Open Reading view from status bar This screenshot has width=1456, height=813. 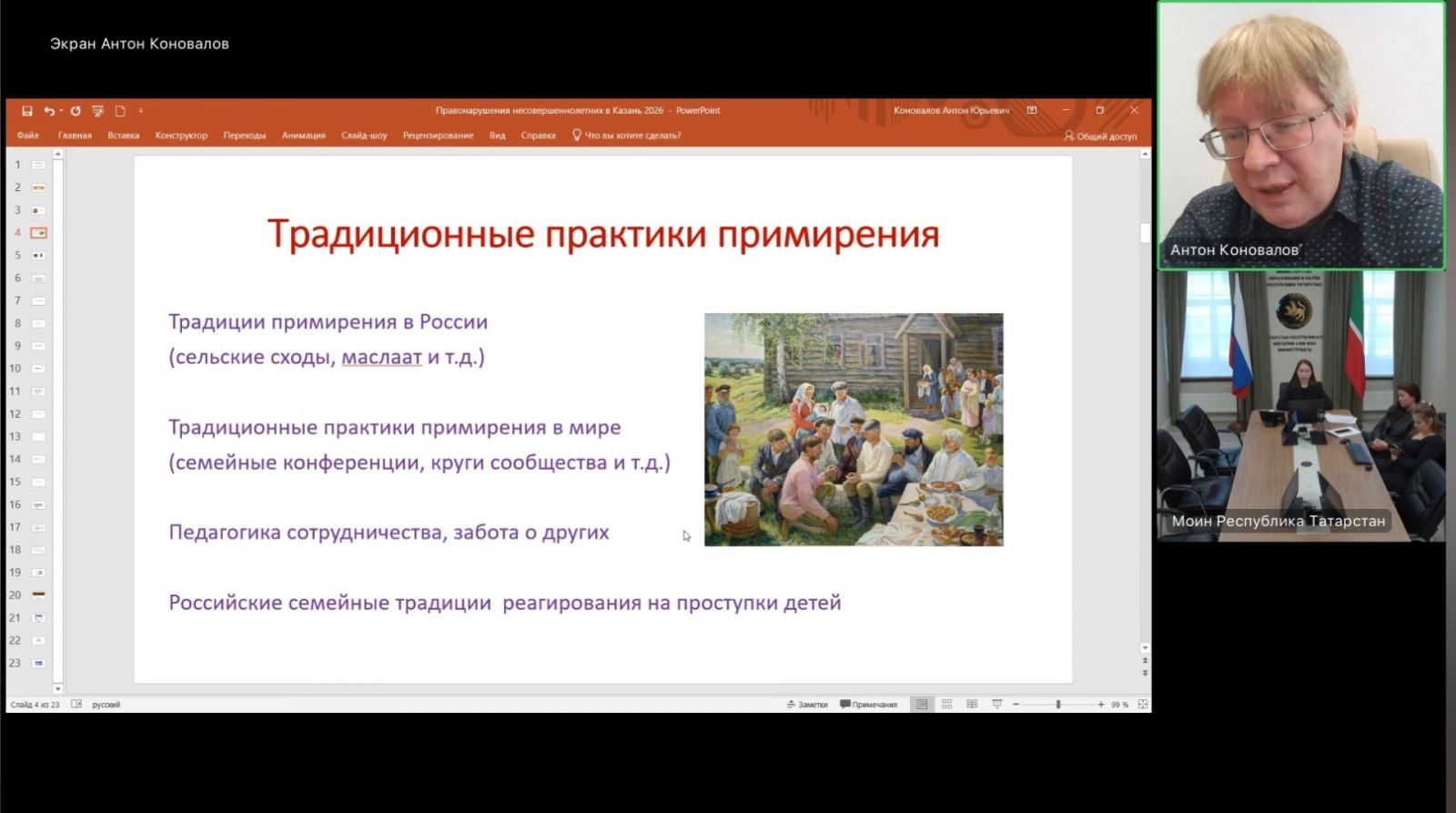pyautogui.click(x=972, y=705)
